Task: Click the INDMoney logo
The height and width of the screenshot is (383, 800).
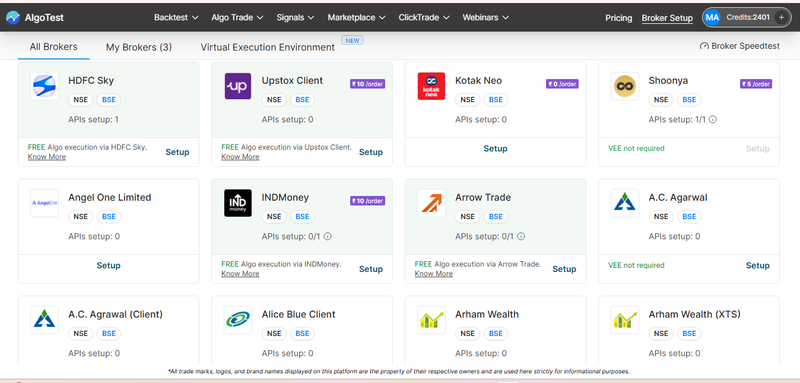Action: click(238, 203)
